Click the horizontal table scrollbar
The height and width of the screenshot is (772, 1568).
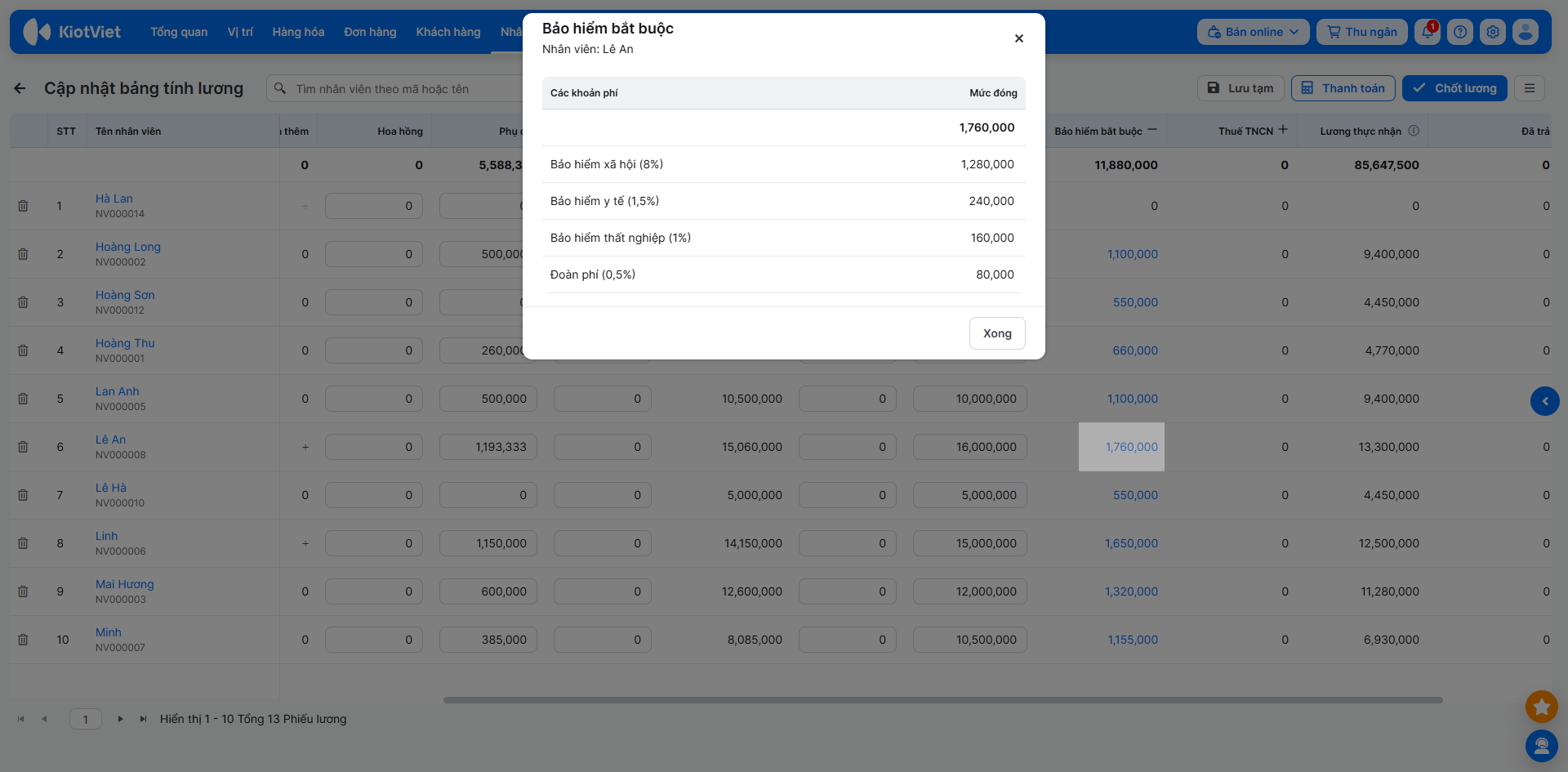pos(942,700)
